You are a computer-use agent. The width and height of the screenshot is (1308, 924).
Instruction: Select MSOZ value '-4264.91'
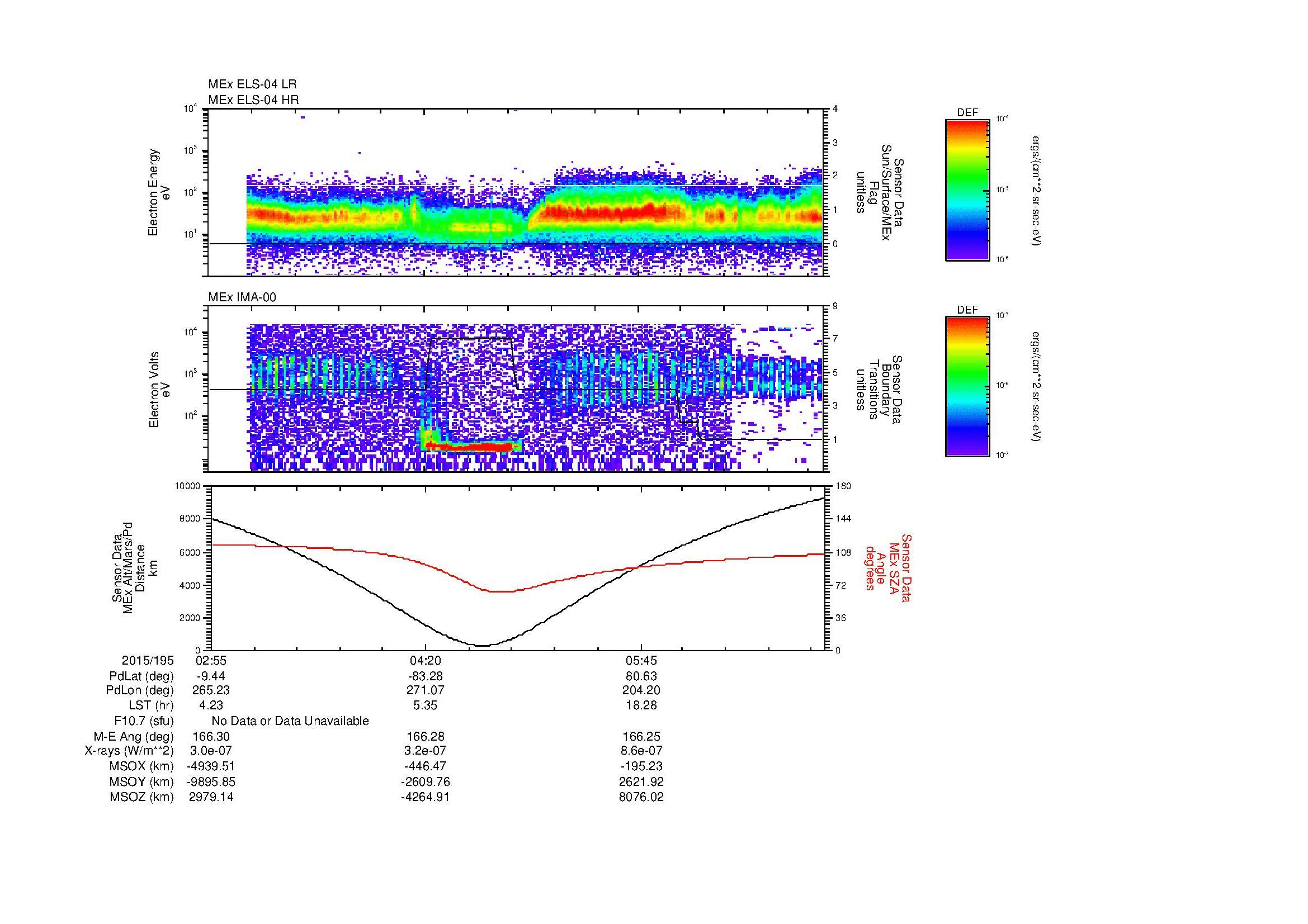(425, 797)
